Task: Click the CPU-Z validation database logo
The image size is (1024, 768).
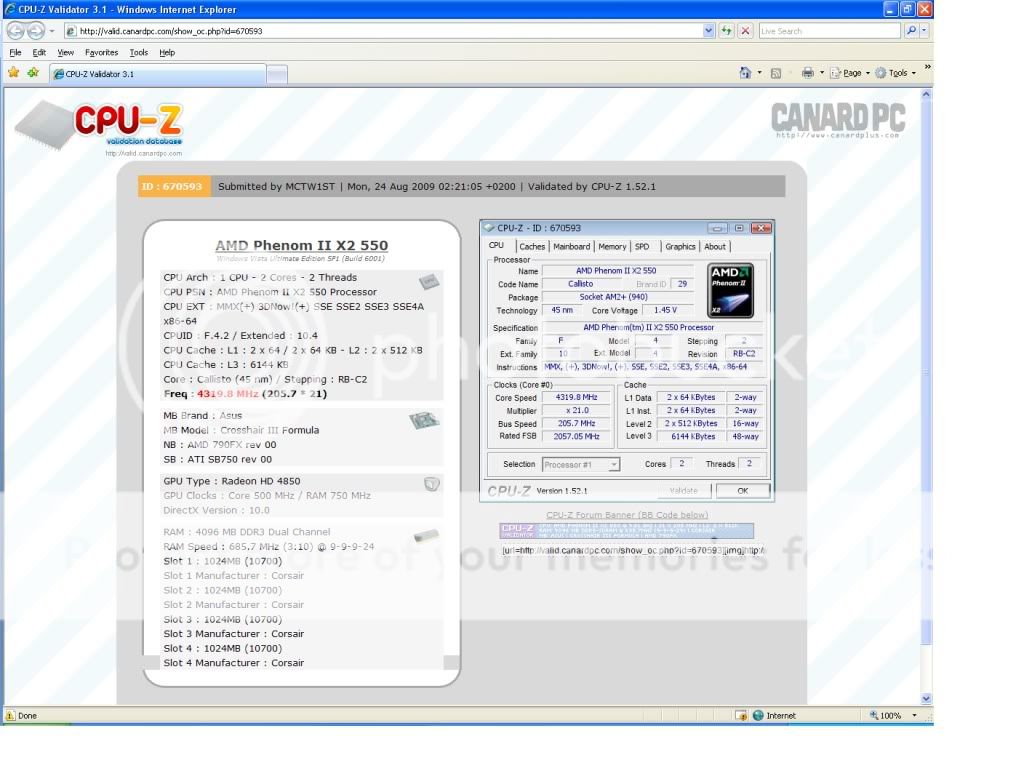Action: (99, 125)
